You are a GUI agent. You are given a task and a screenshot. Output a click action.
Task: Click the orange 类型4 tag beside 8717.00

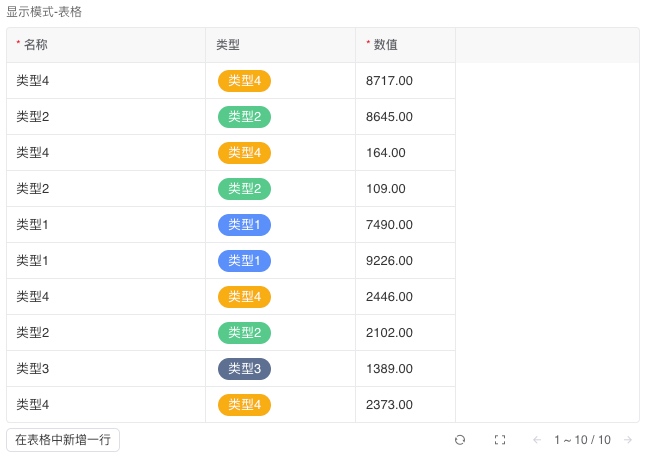244,81
